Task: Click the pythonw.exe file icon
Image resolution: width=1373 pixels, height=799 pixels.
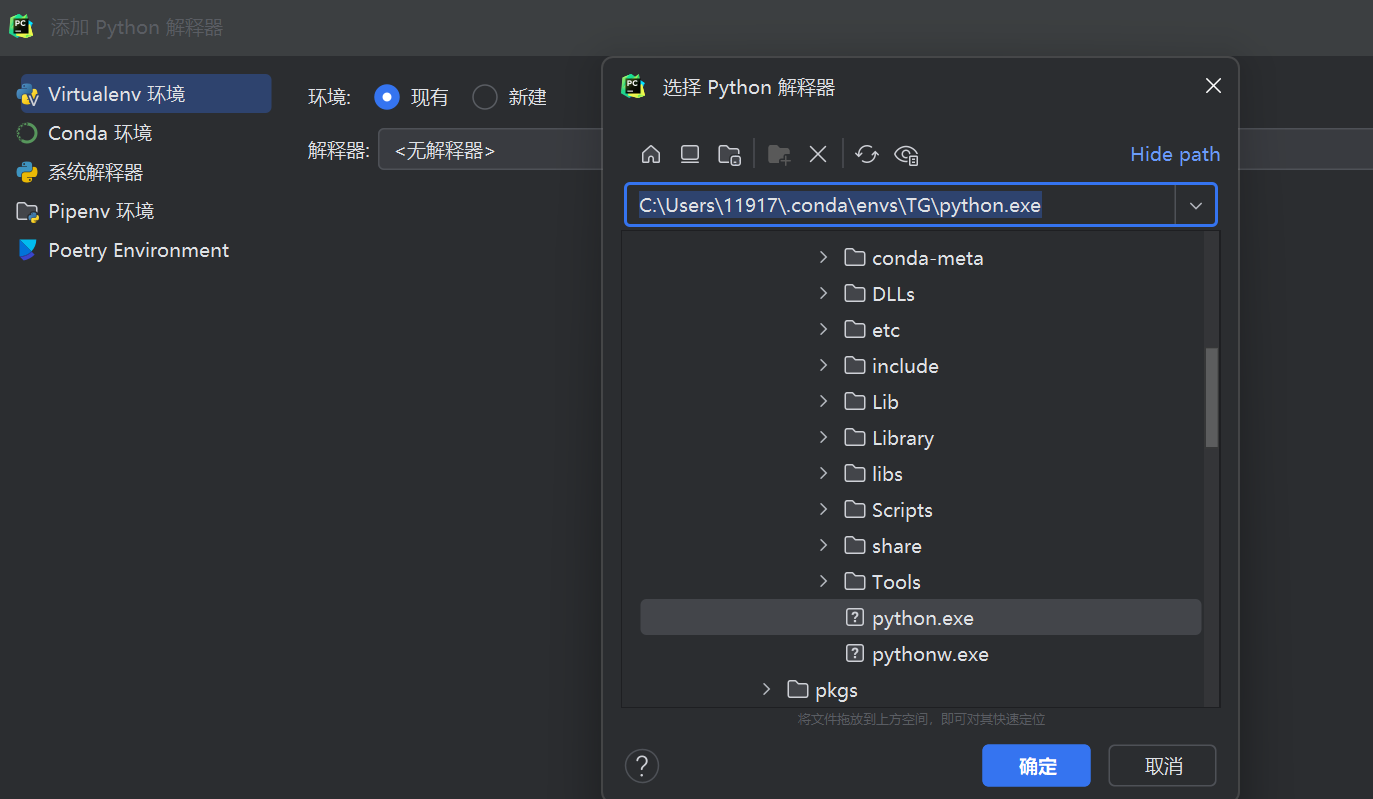Action: (854, 654)
